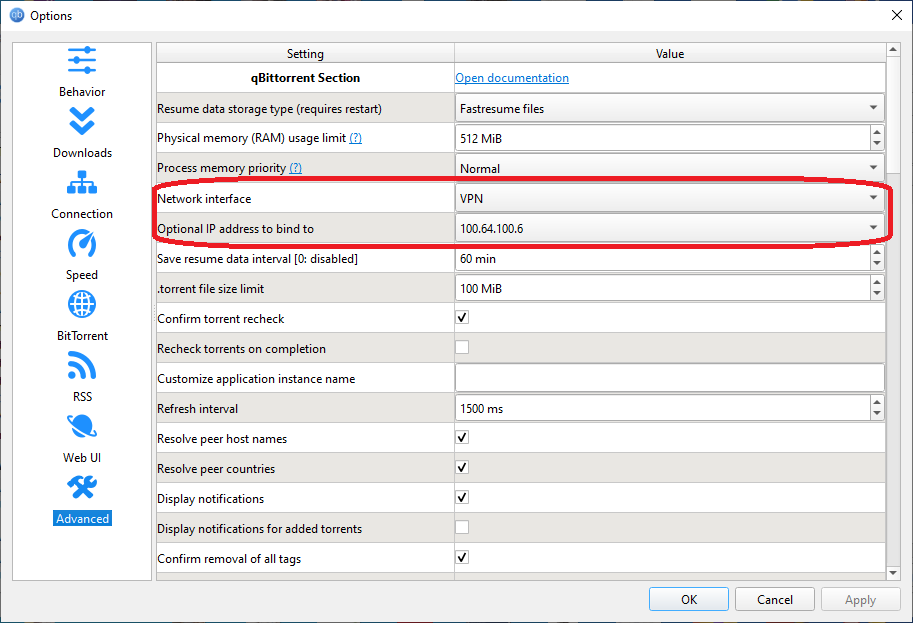The height and width of the screenshot is (623, 913).
Task: Toggle Confirm removal of all tags
Action: (x=462, y=557)
